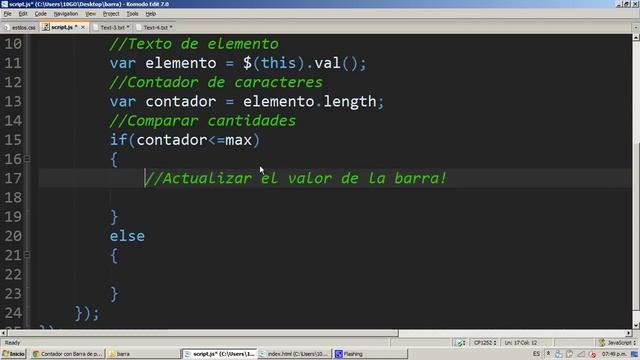Click the horizontal scrollbar left arrow

(x=3, y=333)
